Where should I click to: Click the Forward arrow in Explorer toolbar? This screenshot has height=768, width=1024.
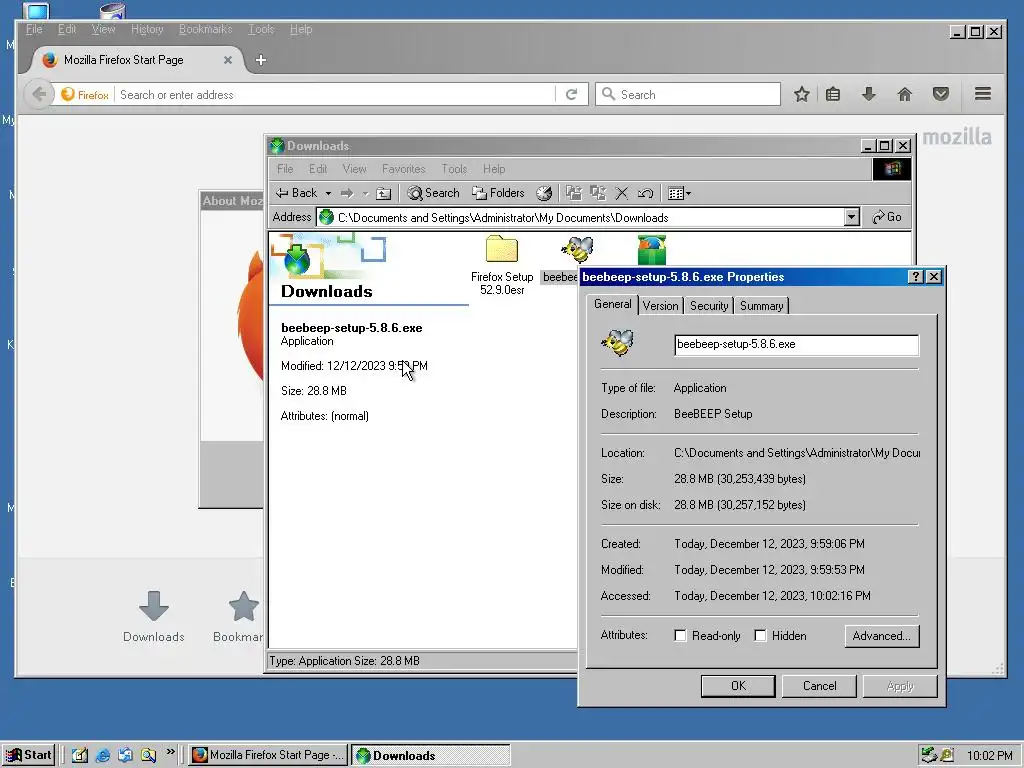(x=347, y=193)
